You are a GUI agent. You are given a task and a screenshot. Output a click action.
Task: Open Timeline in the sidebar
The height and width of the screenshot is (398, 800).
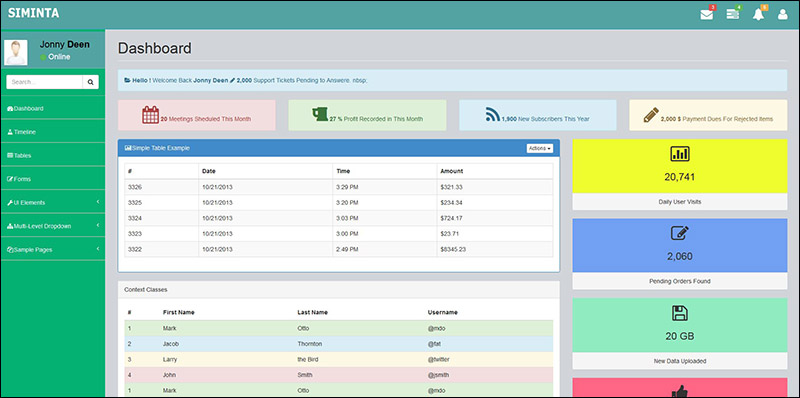pyautogui.click(x=53, y=132)
